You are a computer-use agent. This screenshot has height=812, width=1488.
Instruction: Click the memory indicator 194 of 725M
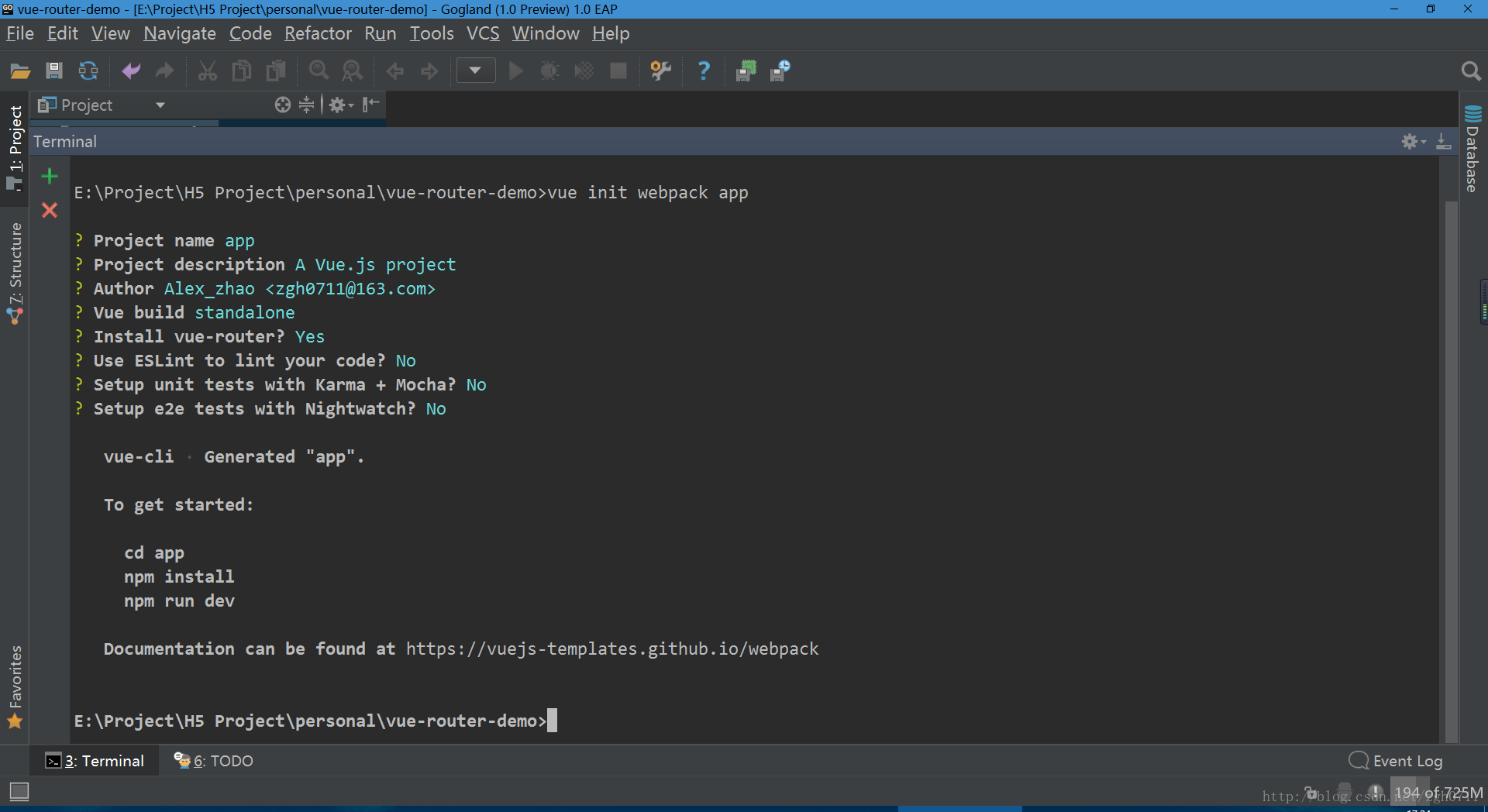click(1438, 793)
